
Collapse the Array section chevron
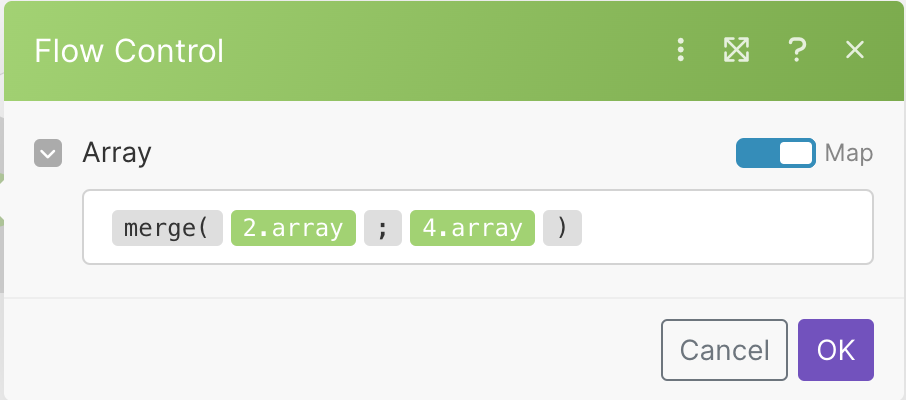[47, 153]
